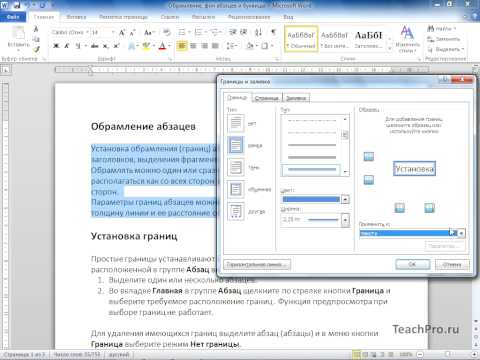Screen dimensions: 480x360
Task: Toggle bottom border button in preview
Action: (x=369, y=180)
